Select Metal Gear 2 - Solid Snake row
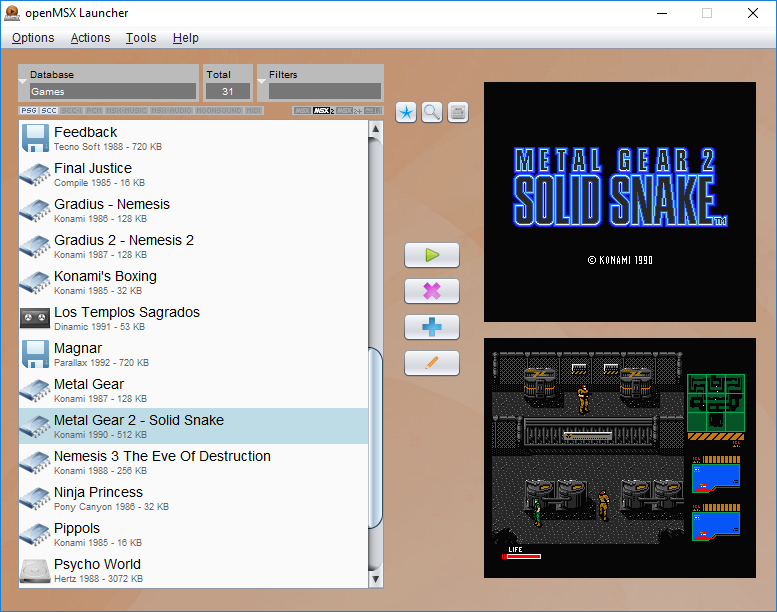 point(193,426)
